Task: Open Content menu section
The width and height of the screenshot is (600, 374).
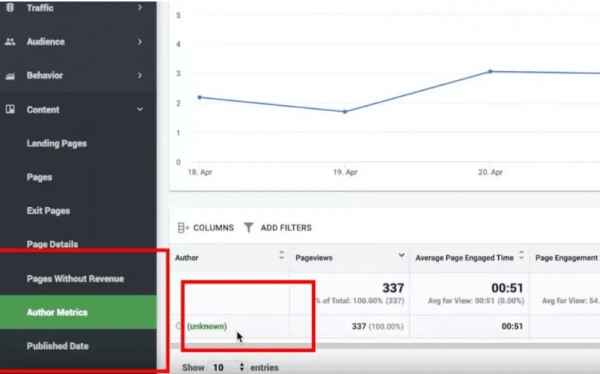Action: [78, 109]
